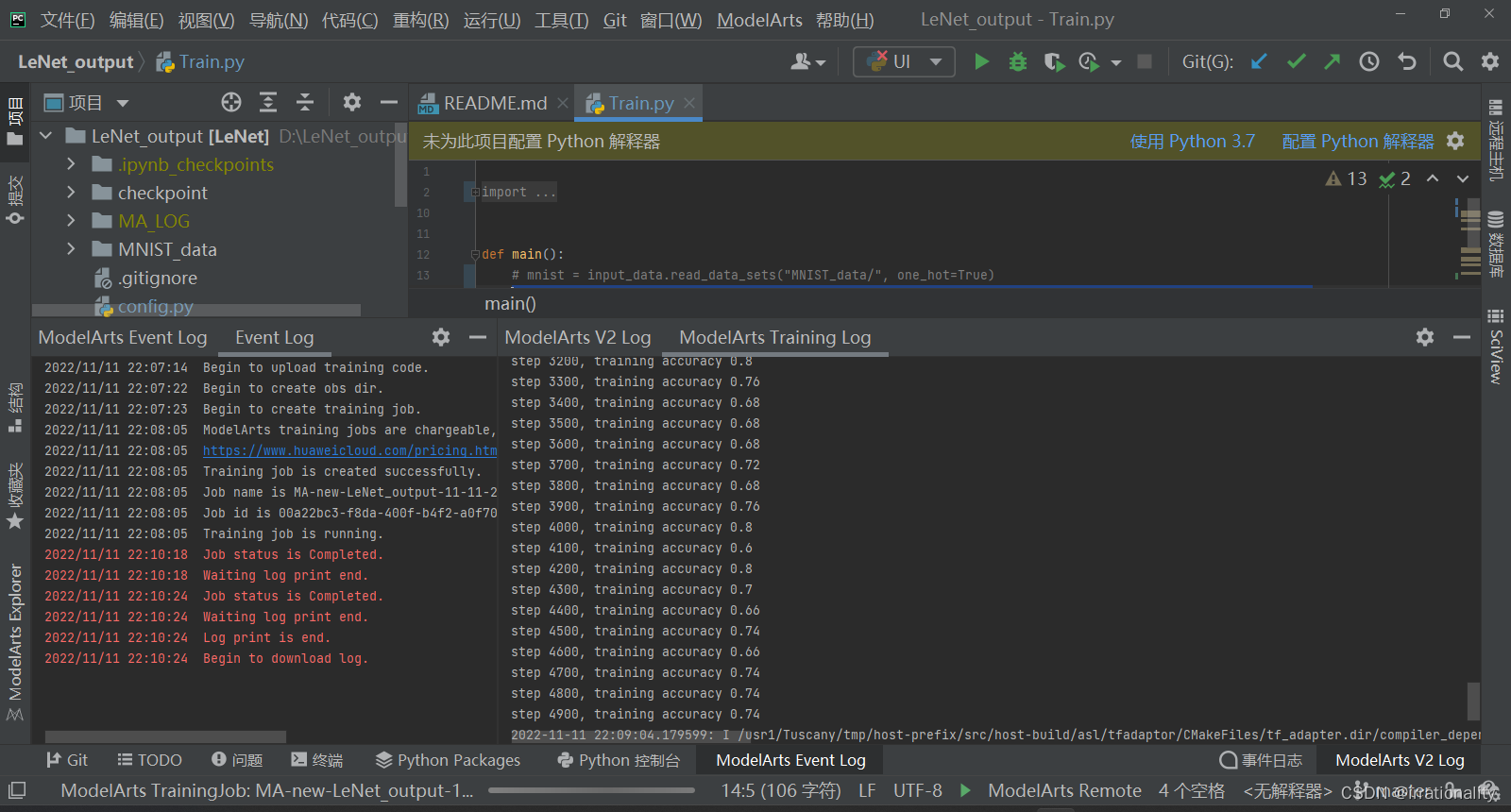Image resolution: width=1511 pixels, height=812 pixels.
Task: Collapse the LeNet_output root folder
Action: pyautogui.click(x=45, y=136)
